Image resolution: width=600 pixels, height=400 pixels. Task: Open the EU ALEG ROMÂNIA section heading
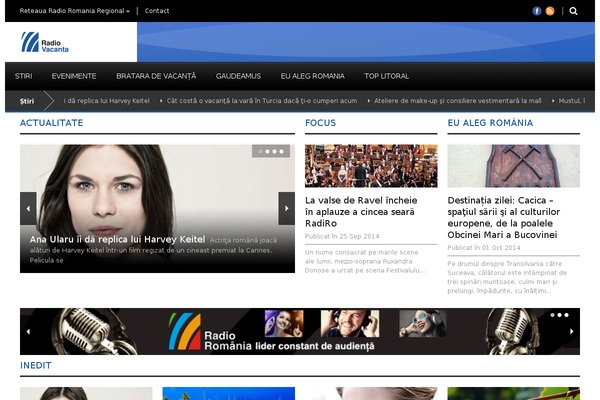pyautogui.click(x=490, y=123)
